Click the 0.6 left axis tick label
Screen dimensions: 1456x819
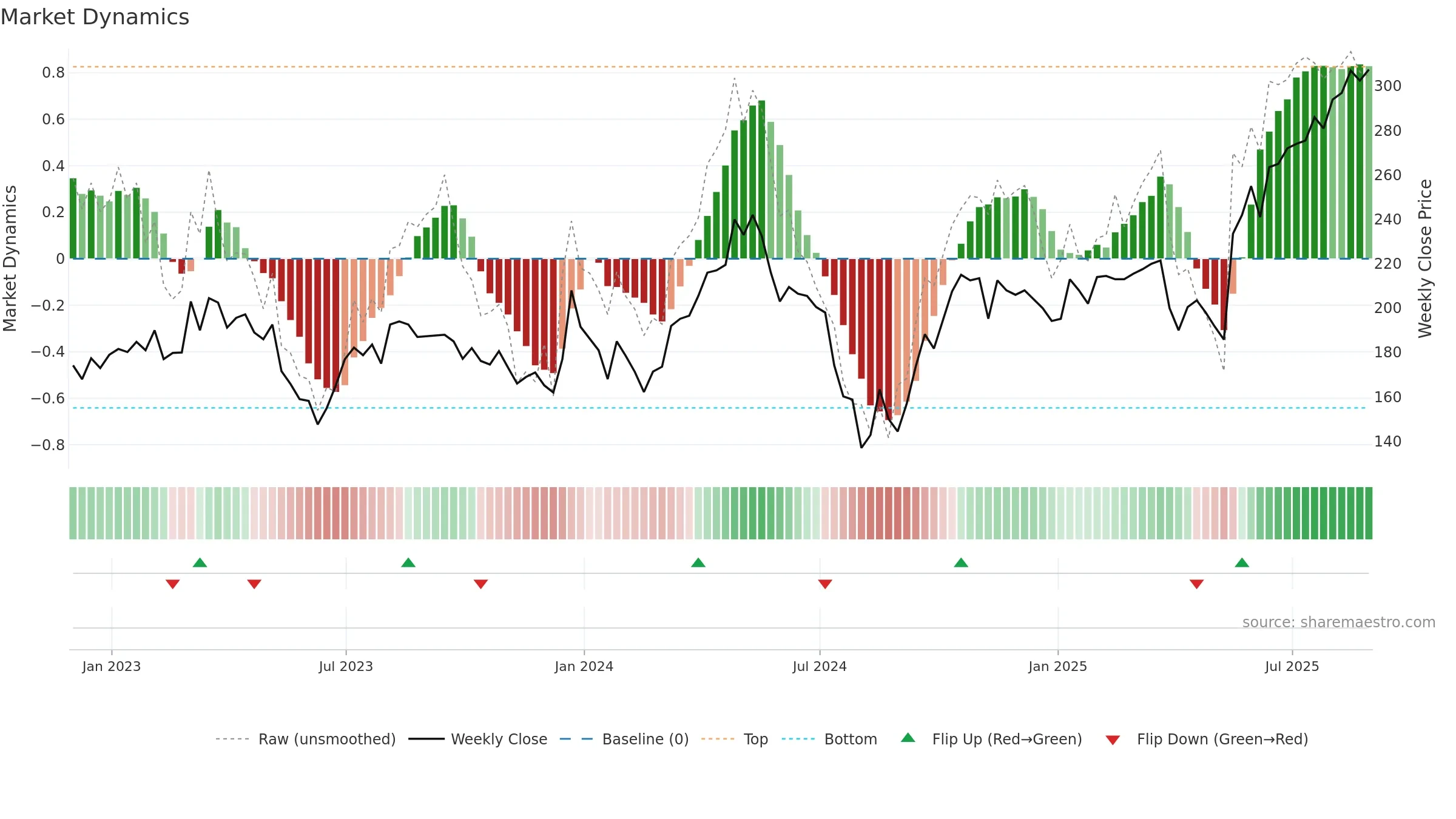pos(53,120)
